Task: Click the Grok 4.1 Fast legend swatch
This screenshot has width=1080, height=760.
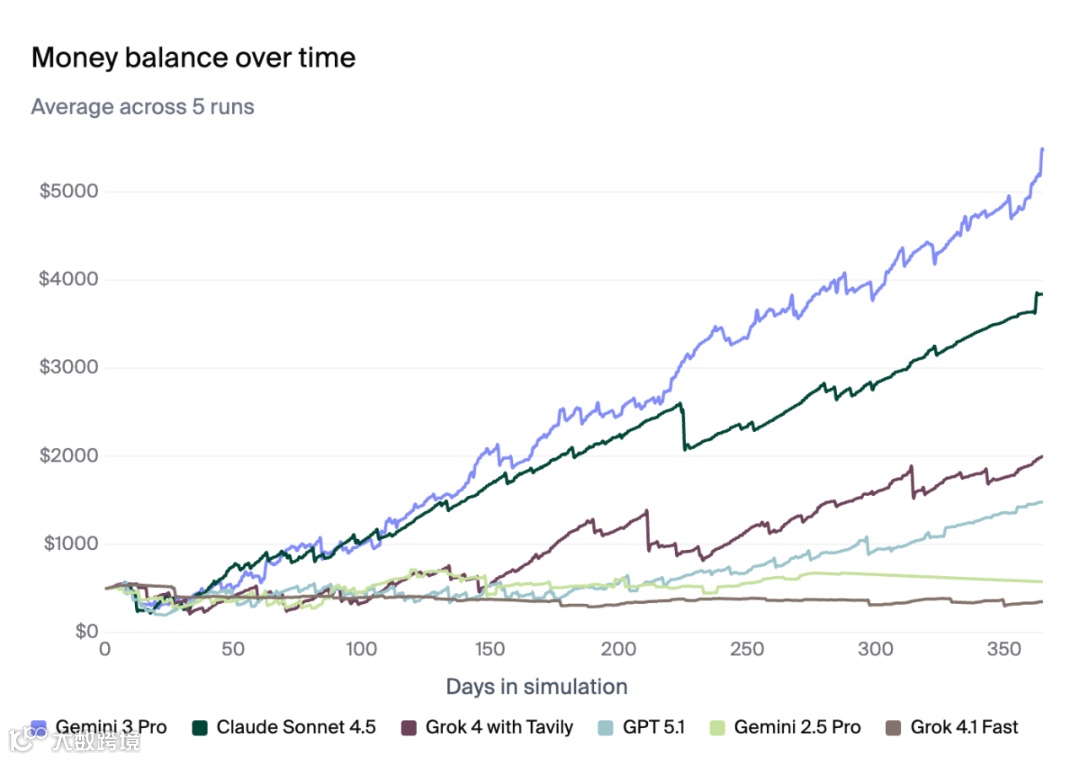Action: click(x=893, y=728)
